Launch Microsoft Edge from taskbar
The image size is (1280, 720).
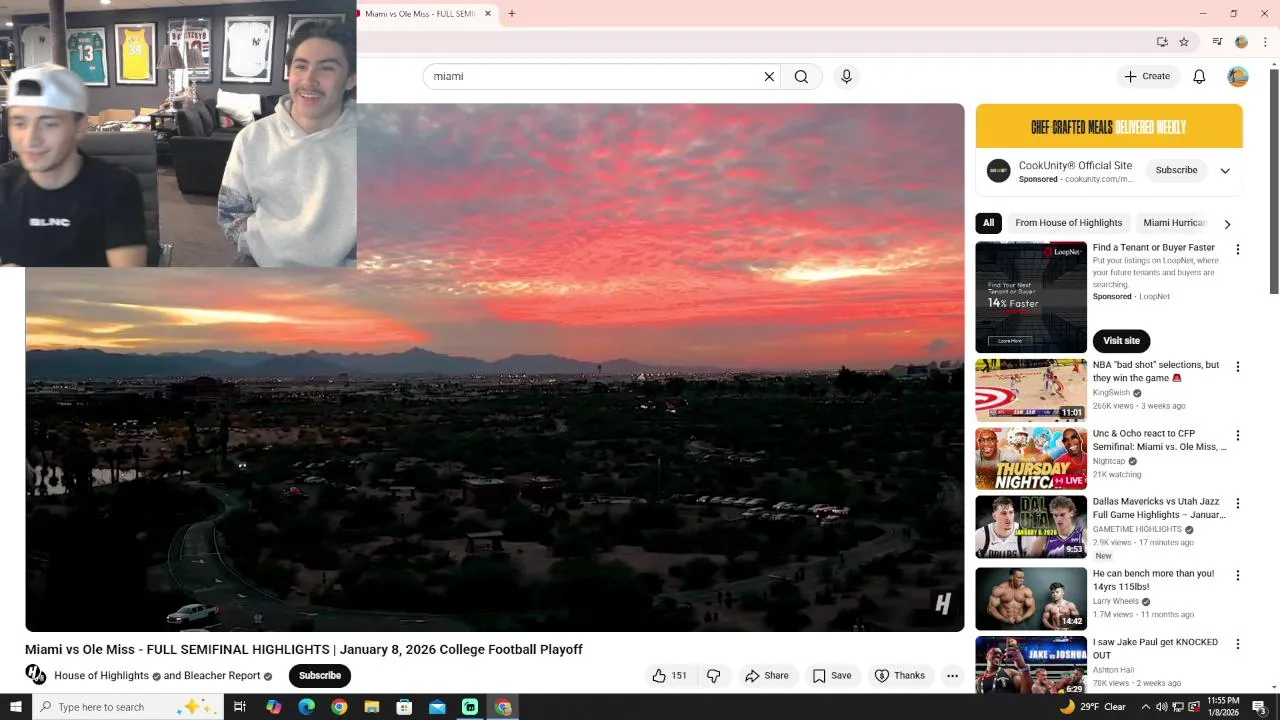click(x=306, y=707)
